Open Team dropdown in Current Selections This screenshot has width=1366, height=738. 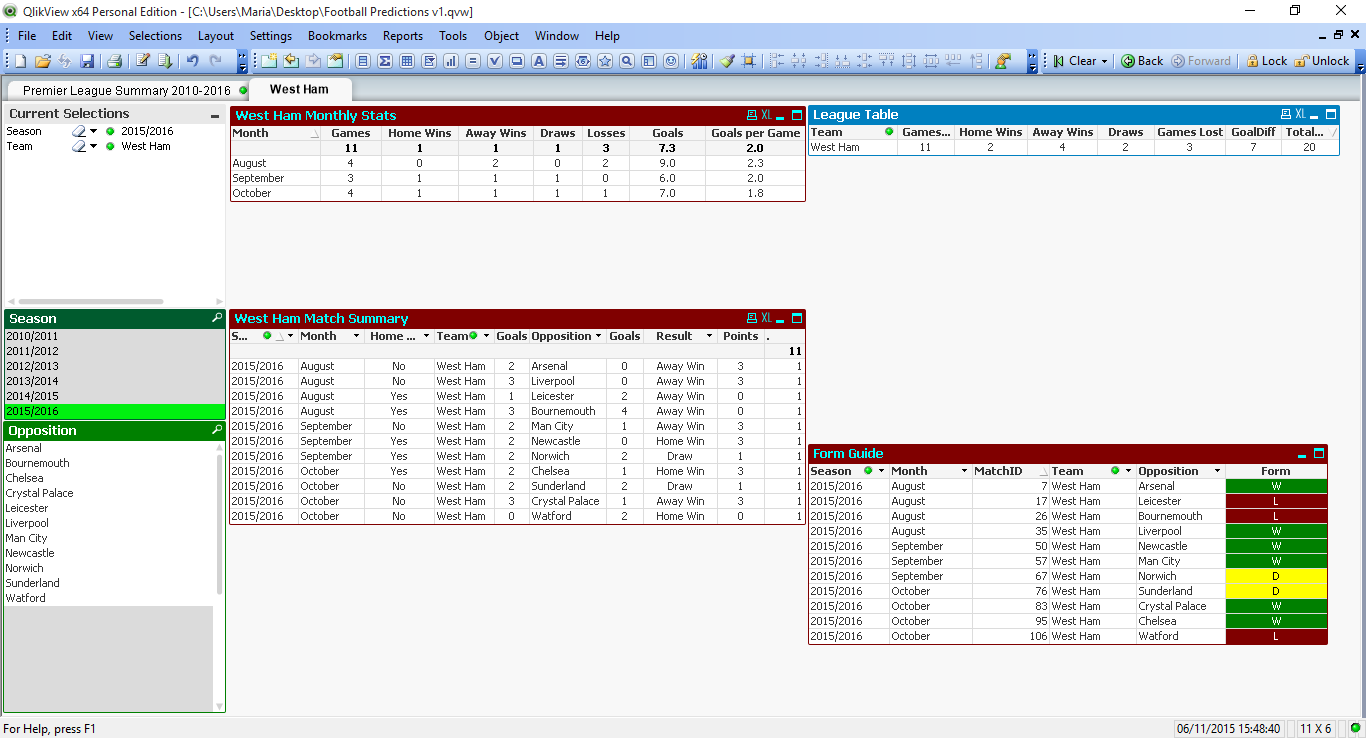click(94, 146)
